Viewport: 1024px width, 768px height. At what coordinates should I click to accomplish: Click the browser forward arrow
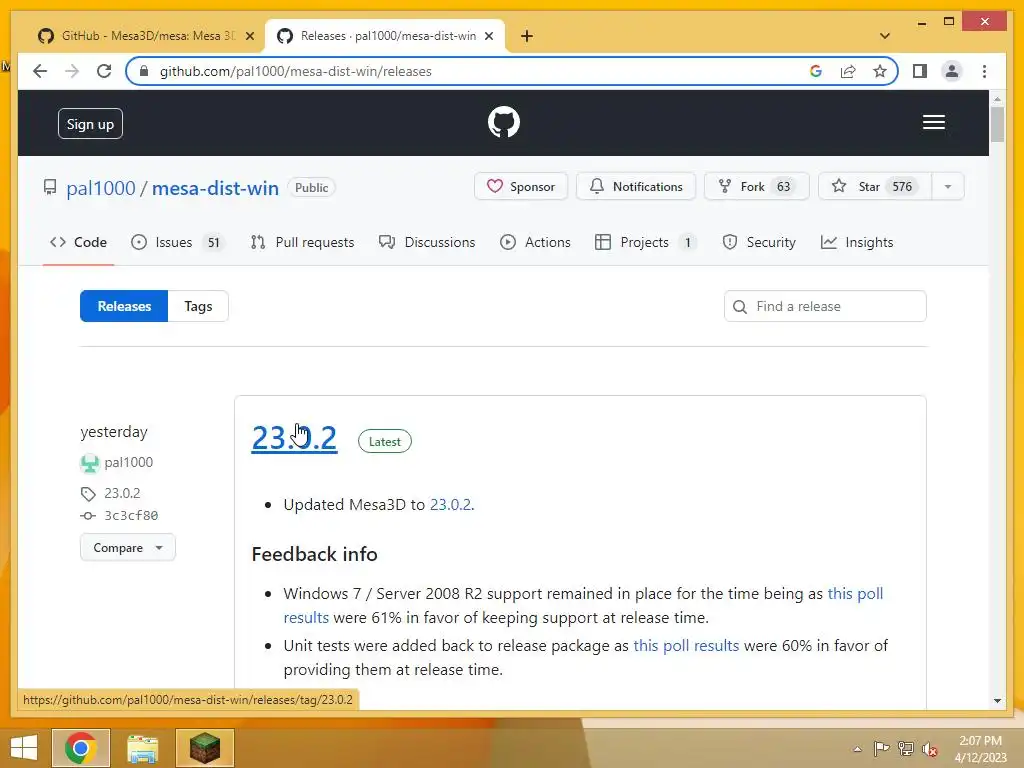click(x=72, y=71)
